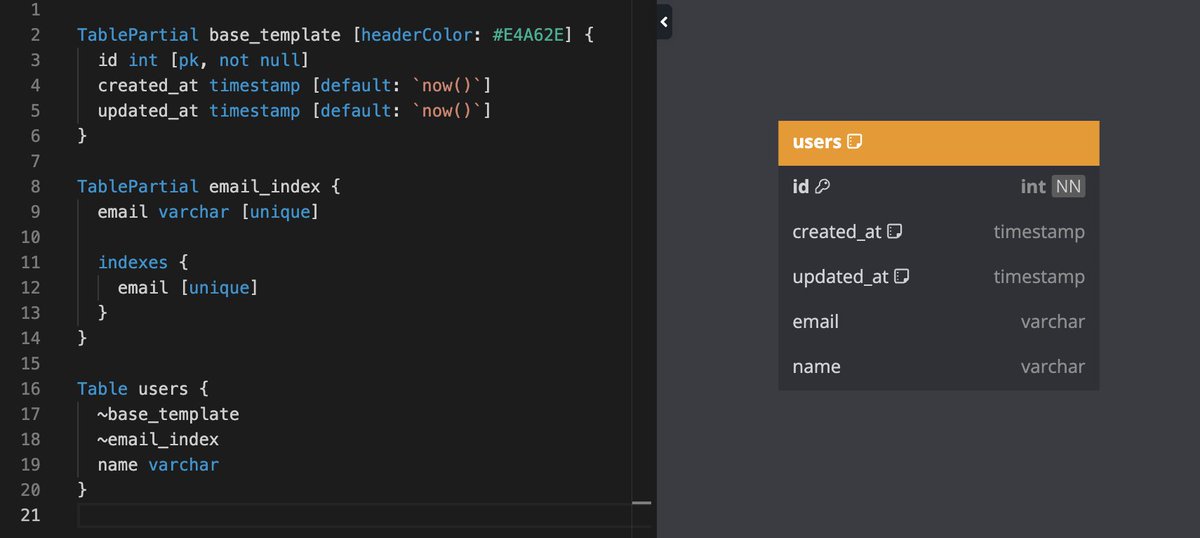Click the #E4A62E color value in code
The image size is (1200, 538).
click(x=527, y=35)
